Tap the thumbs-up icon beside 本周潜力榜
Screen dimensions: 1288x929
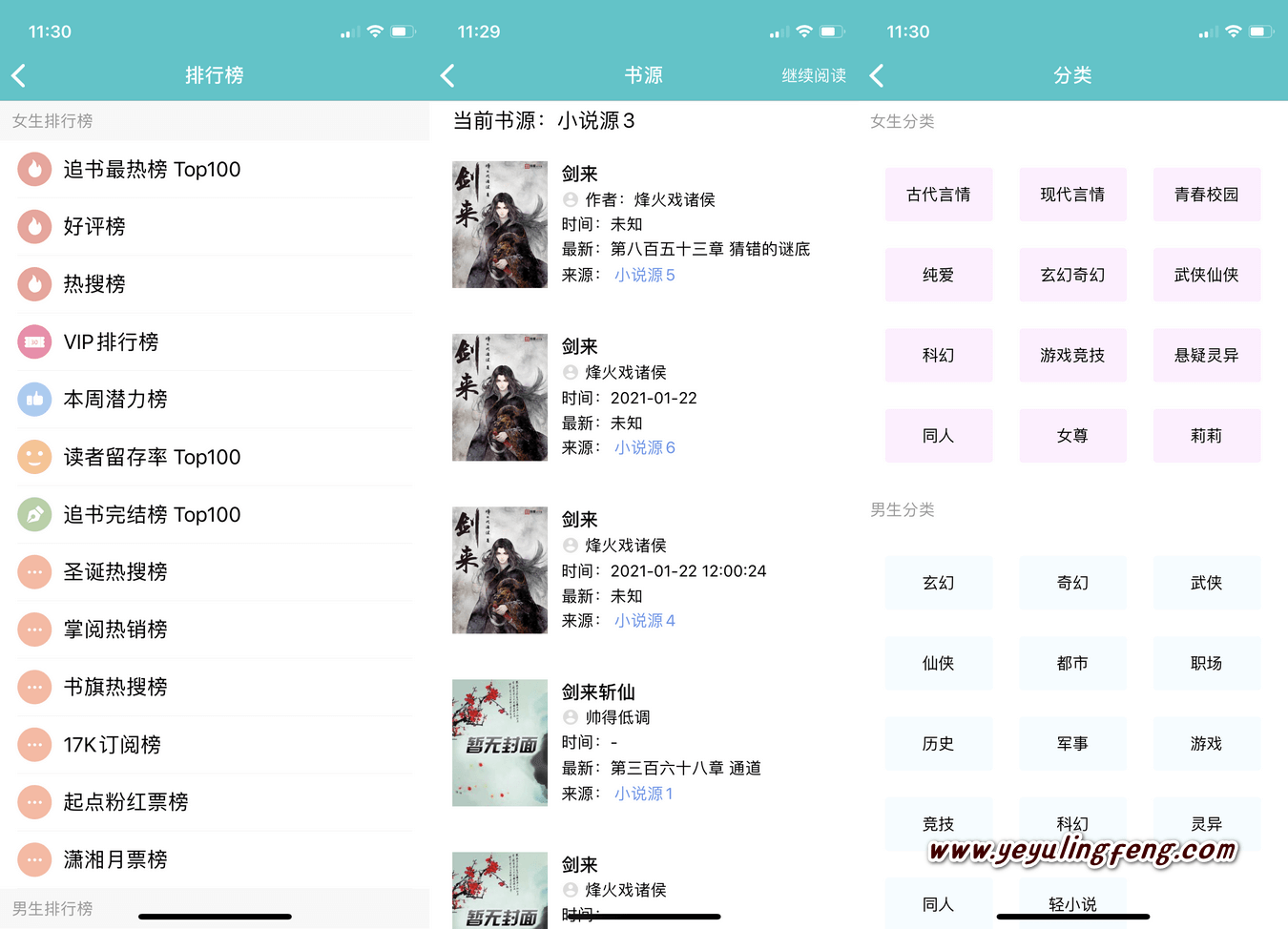(34, 399)
